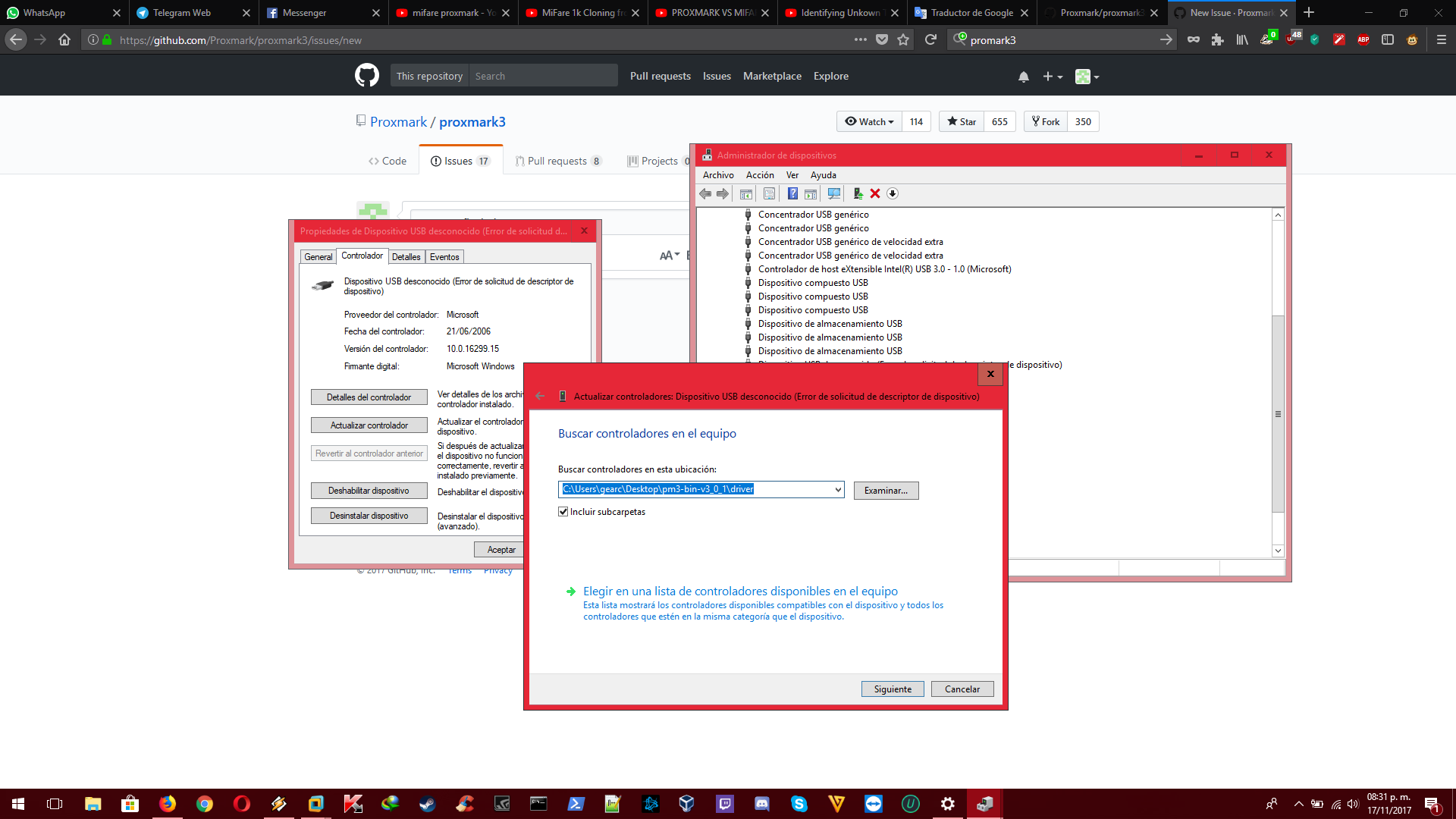This screenshot has height=819, width=1456.
Task: Expand the Ver menu in Administrador de dispositivos
Action: [792, 174]
